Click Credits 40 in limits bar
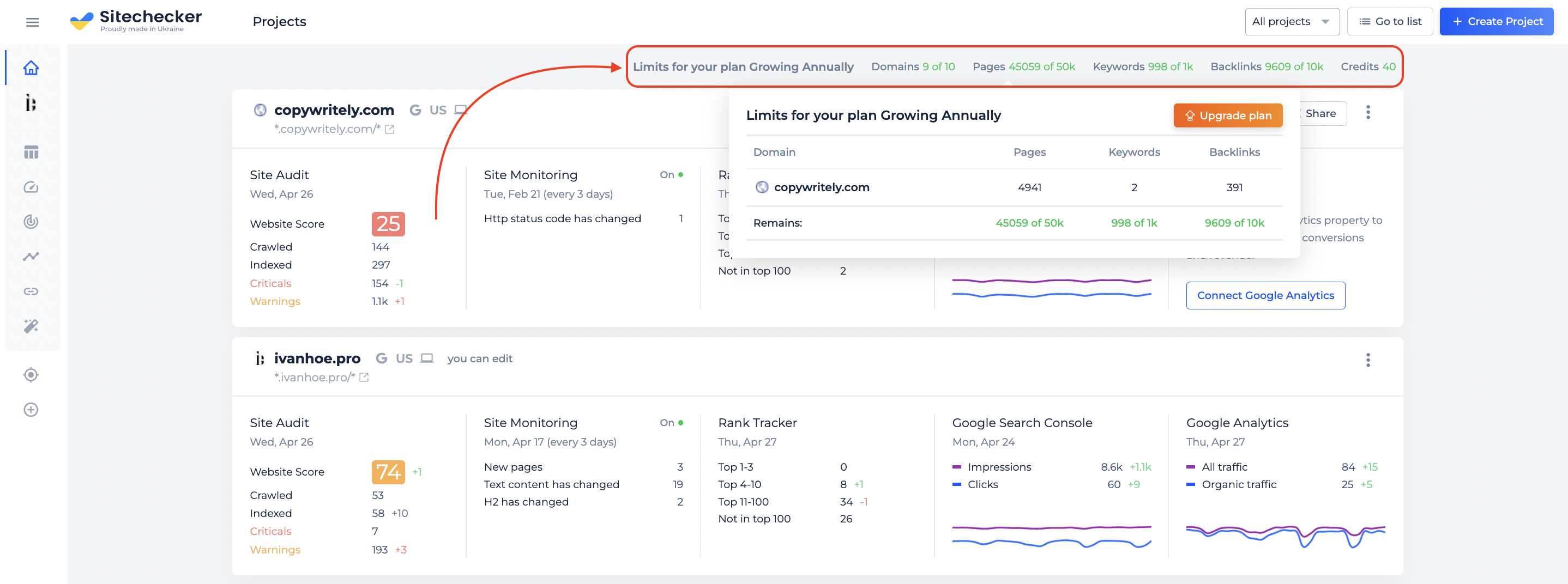This screenshot has width=1568, height=584. (x=1368, y=67)
